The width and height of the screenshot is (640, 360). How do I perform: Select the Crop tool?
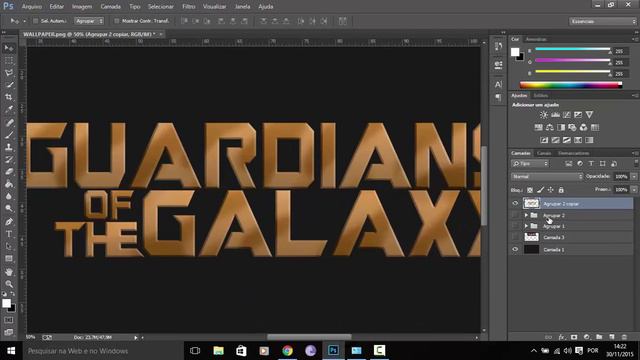tap(9, 97)
